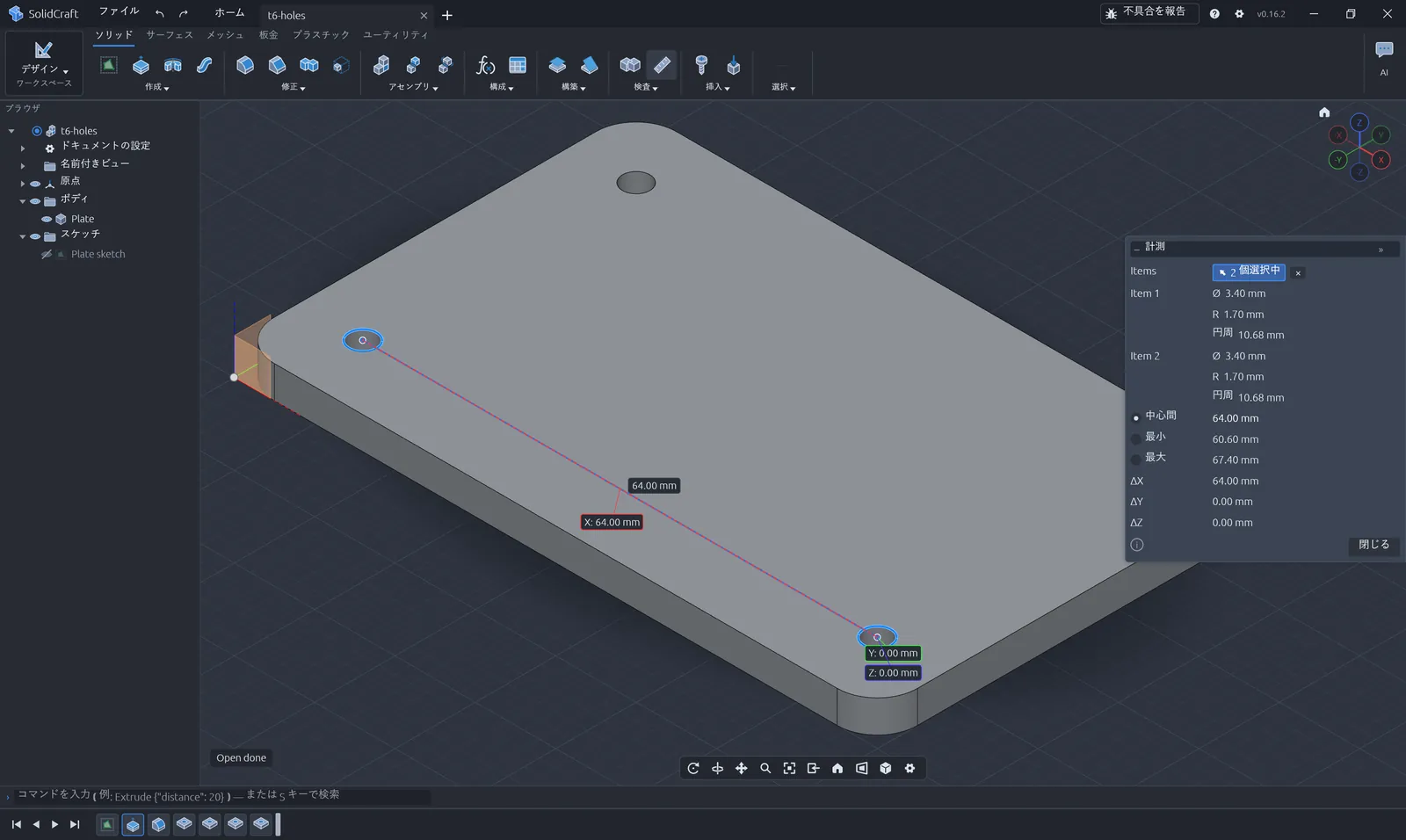This screenshot has height=840, width=1406.
Task: Select the offset plane icon in 構築
Action: click(x=557, y=65)
